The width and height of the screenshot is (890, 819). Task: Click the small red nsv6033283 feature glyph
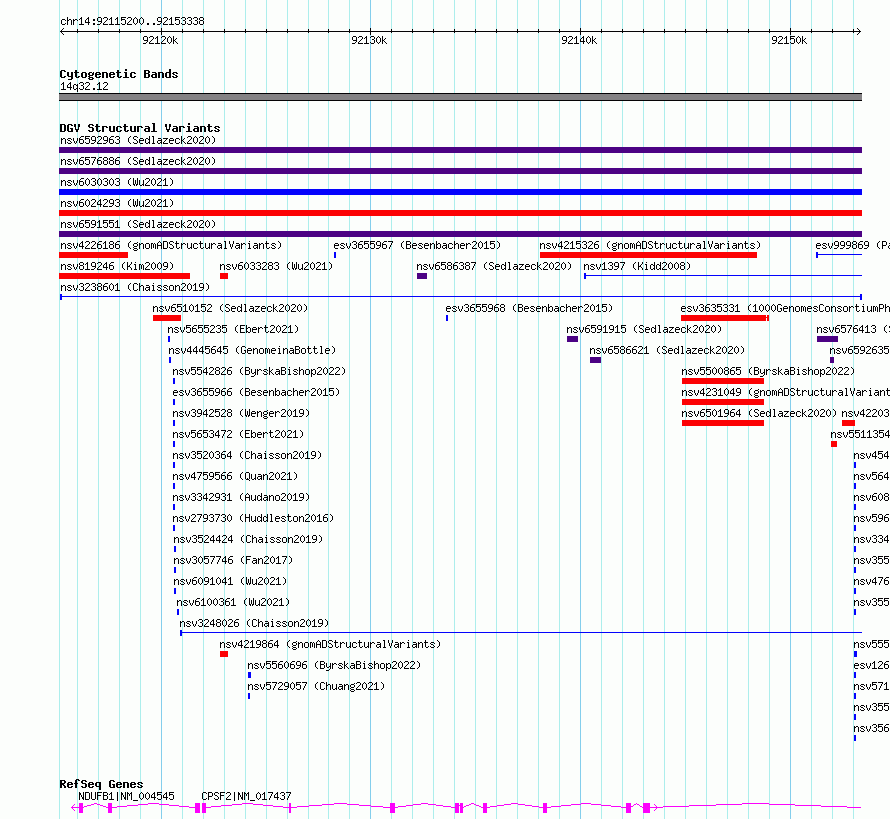(224, 276)
